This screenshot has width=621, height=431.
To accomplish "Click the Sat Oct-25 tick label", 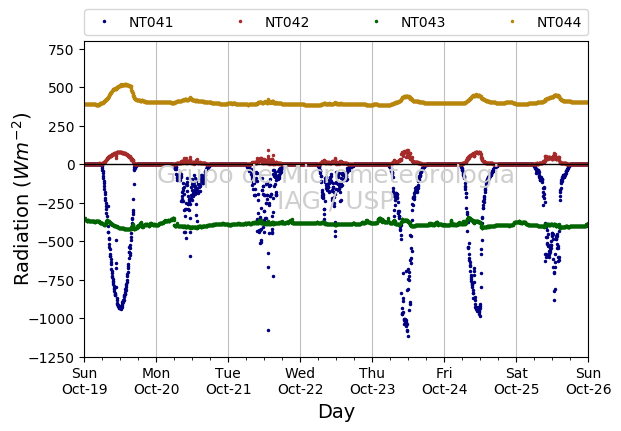I will 516,381.
